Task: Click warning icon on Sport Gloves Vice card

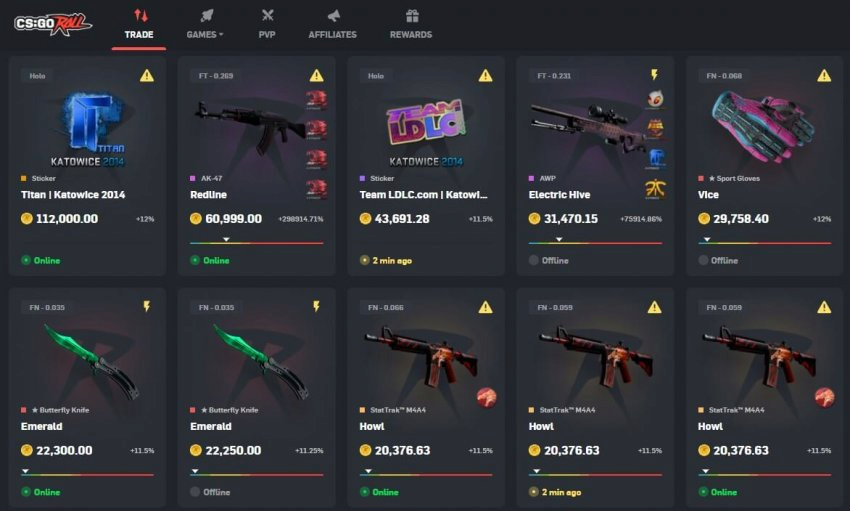Action: 824,76
